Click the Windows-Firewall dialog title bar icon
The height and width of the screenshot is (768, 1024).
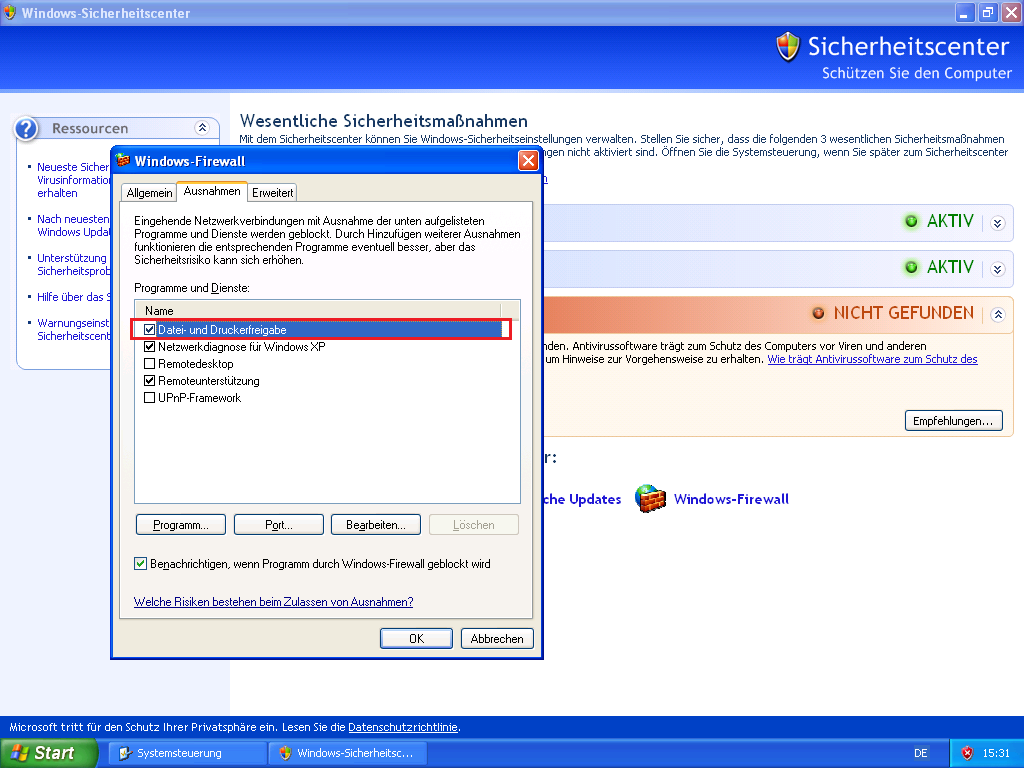[123, 161]
